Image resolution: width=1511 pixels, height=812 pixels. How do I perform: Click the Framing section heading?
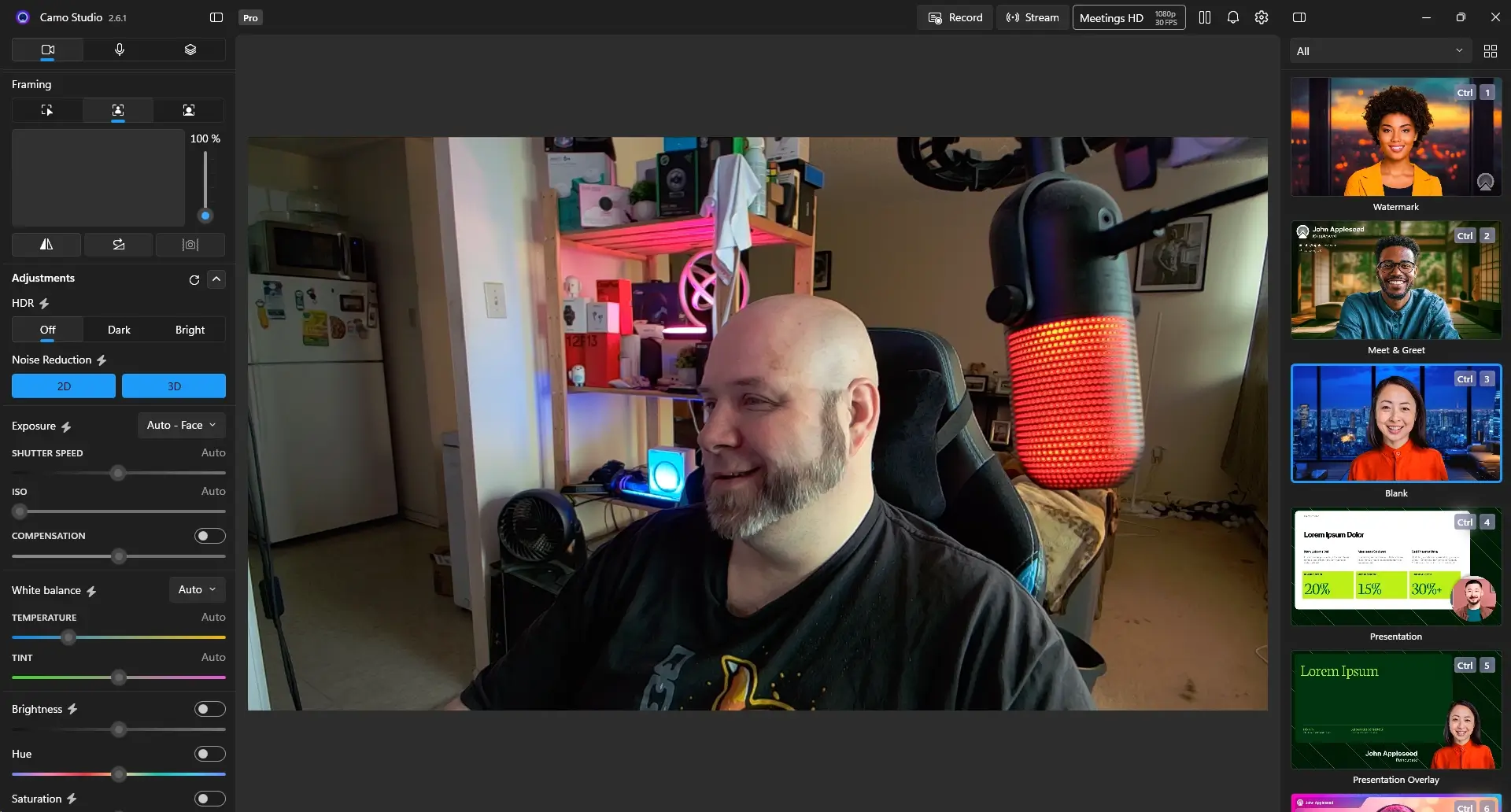click(31, 84)
